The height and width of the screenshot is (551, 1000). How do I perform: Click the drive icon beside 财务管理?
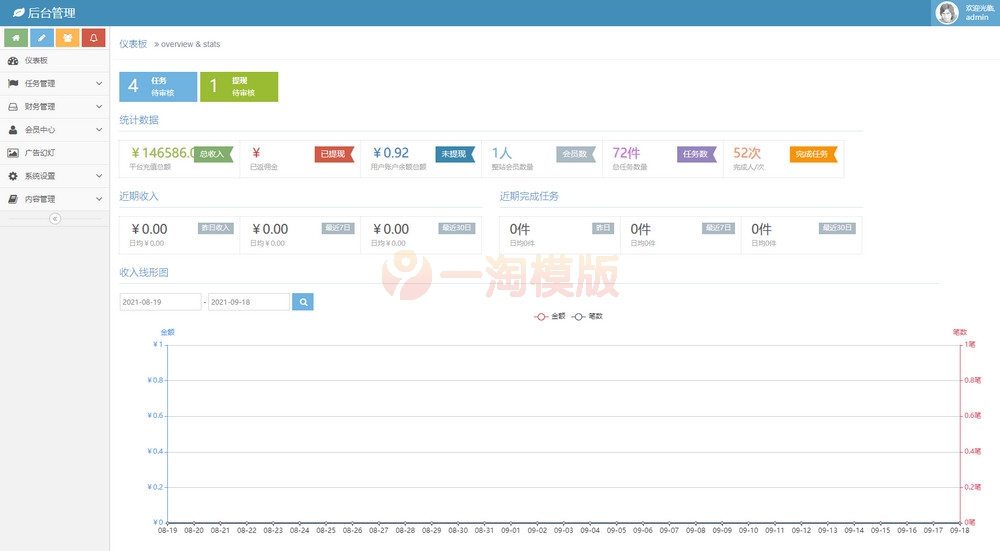pos(13,107)
